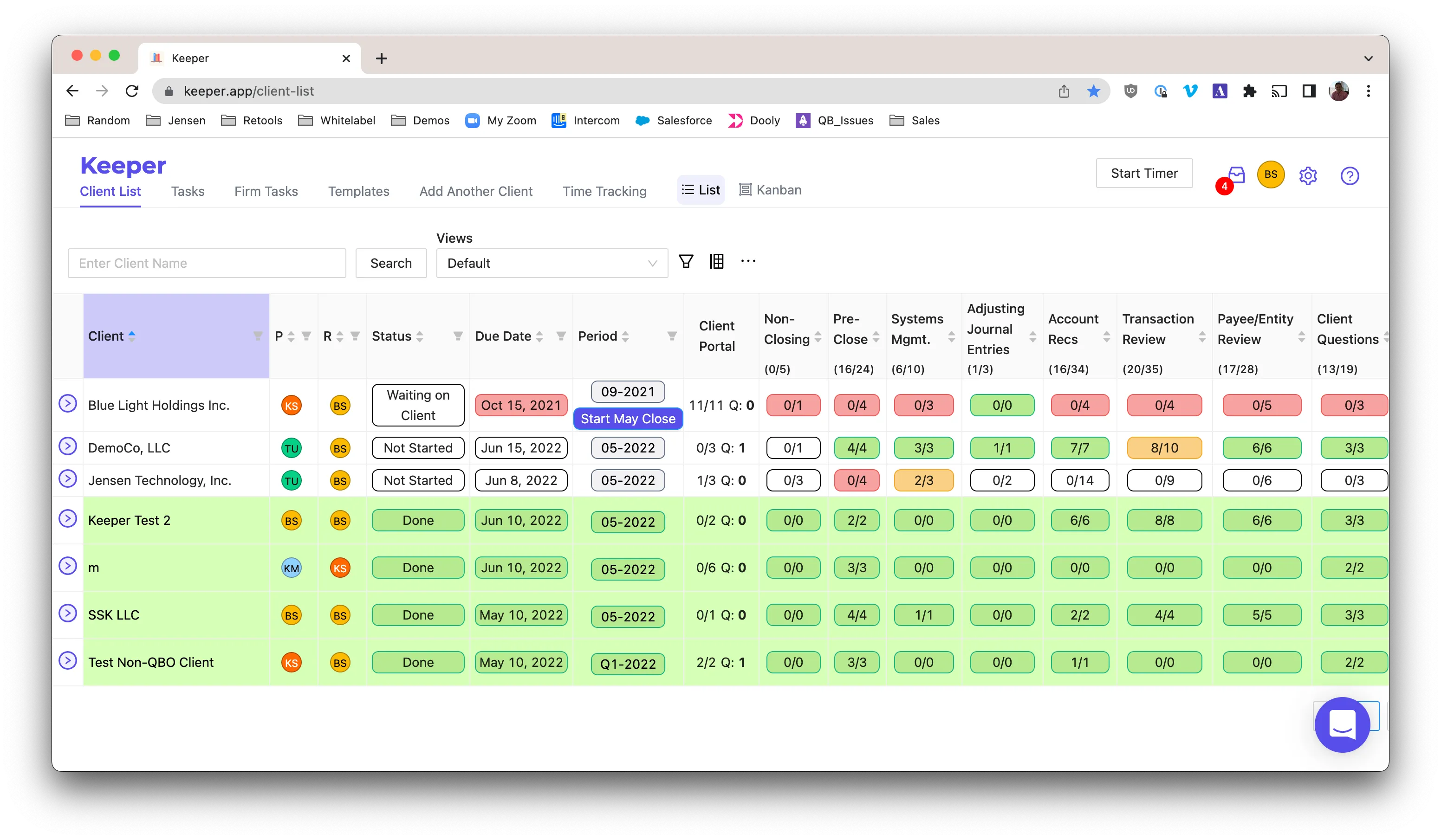Open the Time Tracking tab
Screen dimensions: 1441x840
pyautogui.click(x=604, y=192)
